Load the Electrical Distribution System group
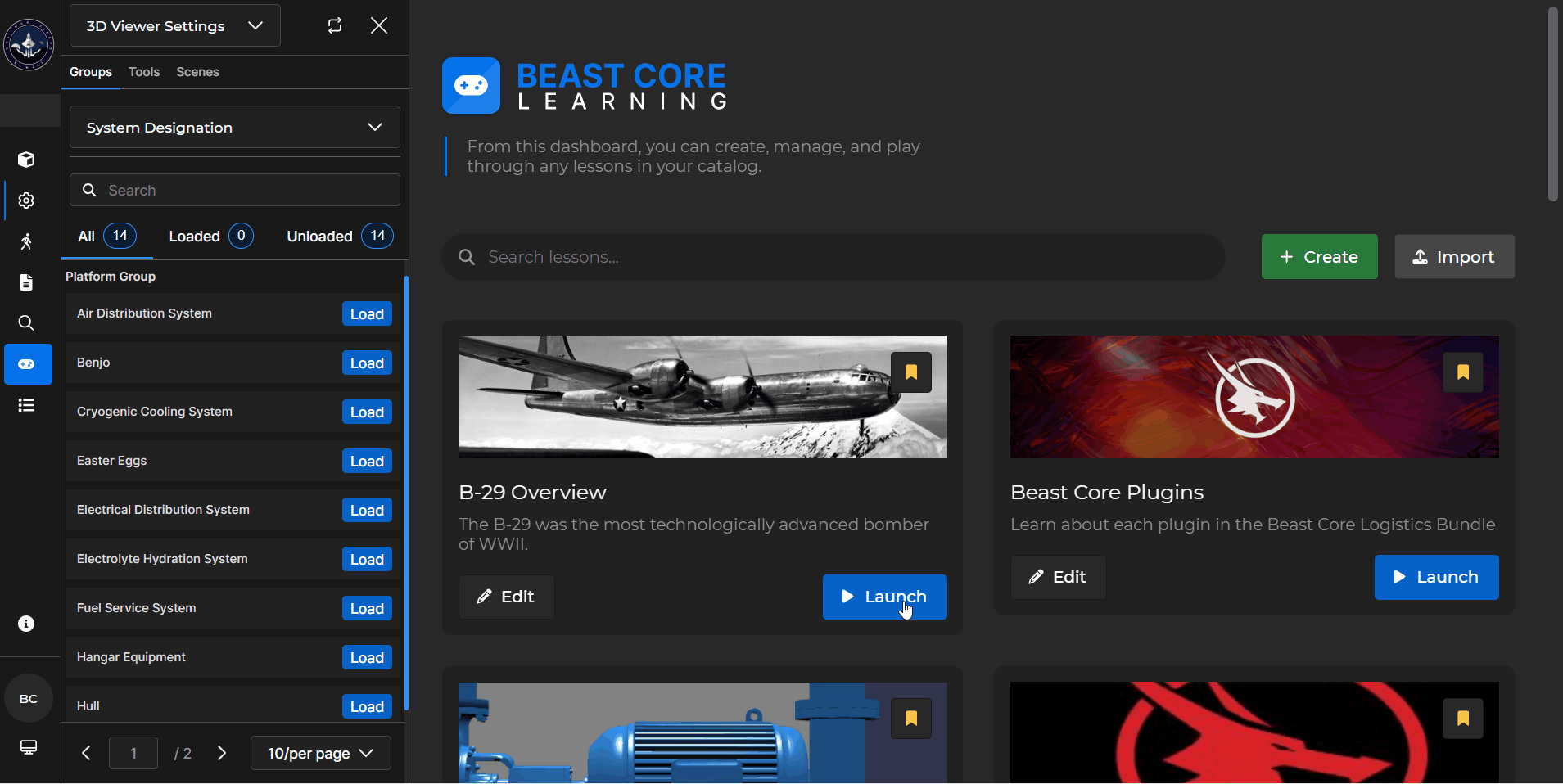This screenshot has width=1563, height=784. 367,510
